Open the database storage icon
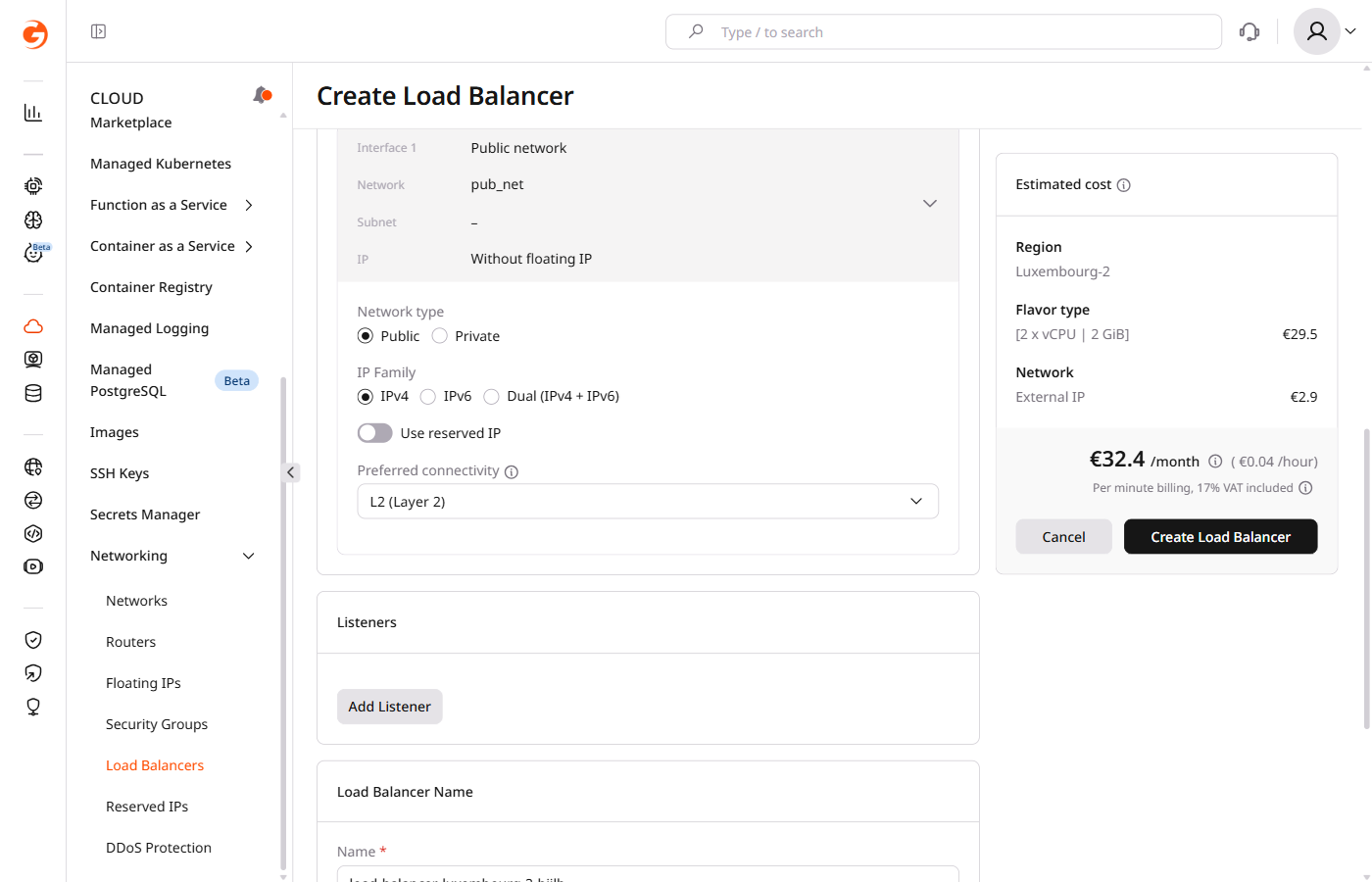1372x882 pixels. click(33, 393)
